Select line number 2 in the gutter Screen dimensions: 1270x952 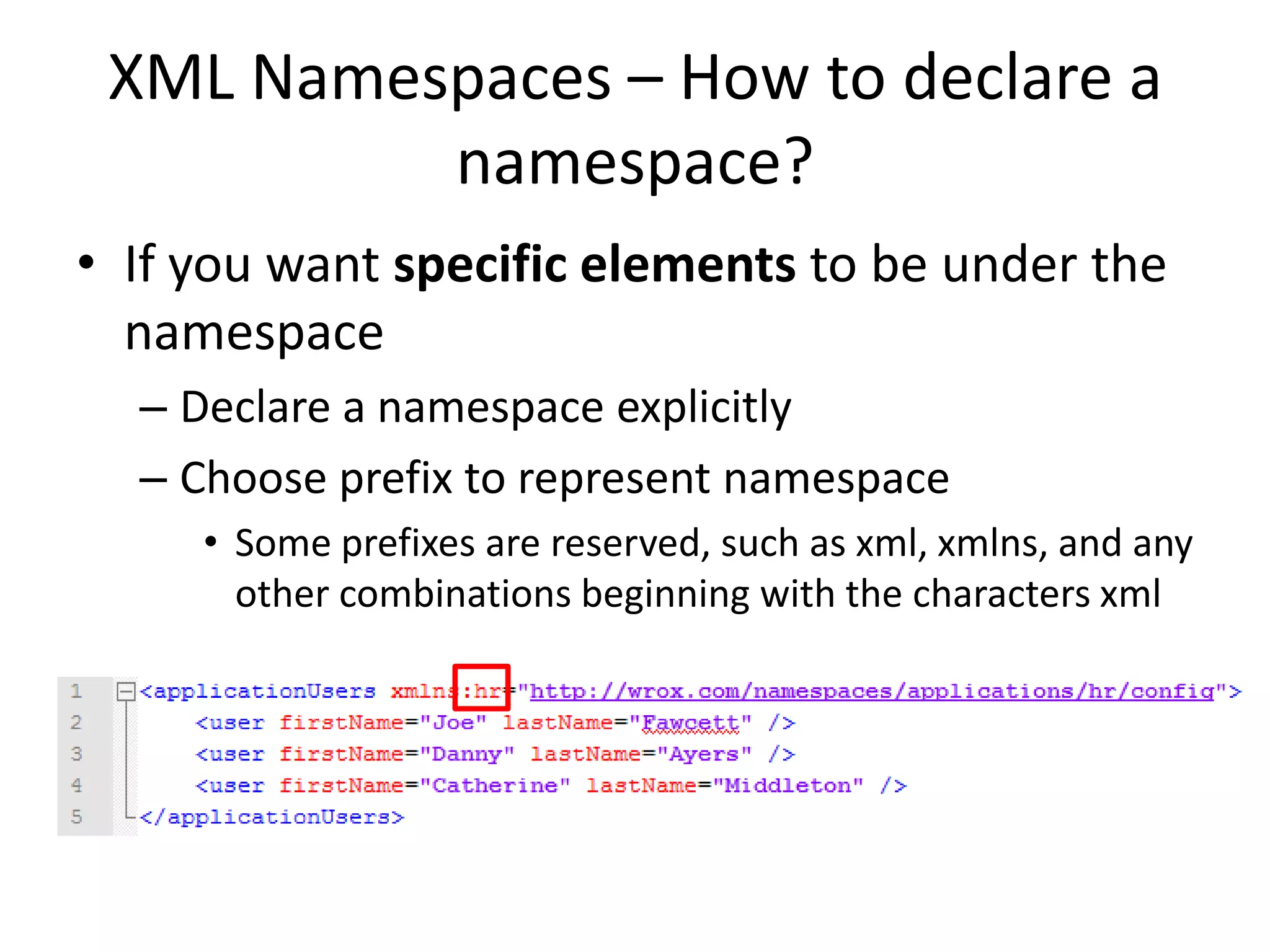(x=76, y=722)
